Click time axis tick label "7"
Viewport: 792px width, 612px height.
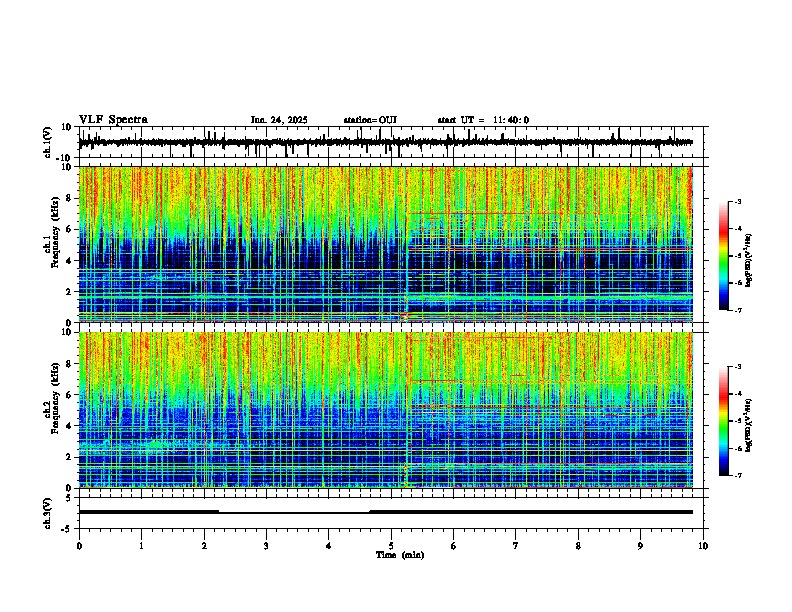(516, 546)
